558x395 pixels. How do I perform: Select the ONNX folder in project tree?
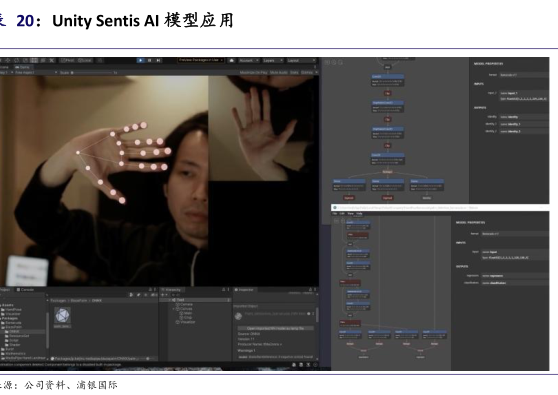12,331
